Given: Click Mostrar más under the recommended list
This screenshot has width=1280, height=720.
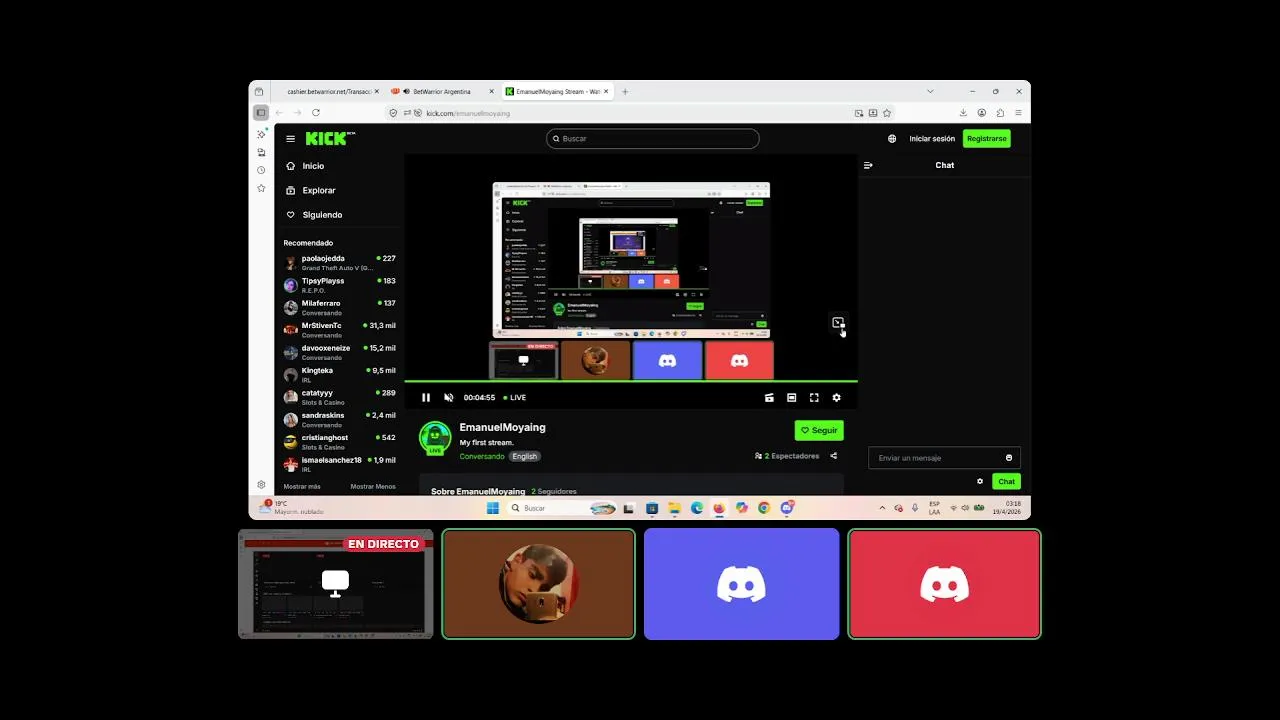Looking at the screenshot, I should pos(302,486).
